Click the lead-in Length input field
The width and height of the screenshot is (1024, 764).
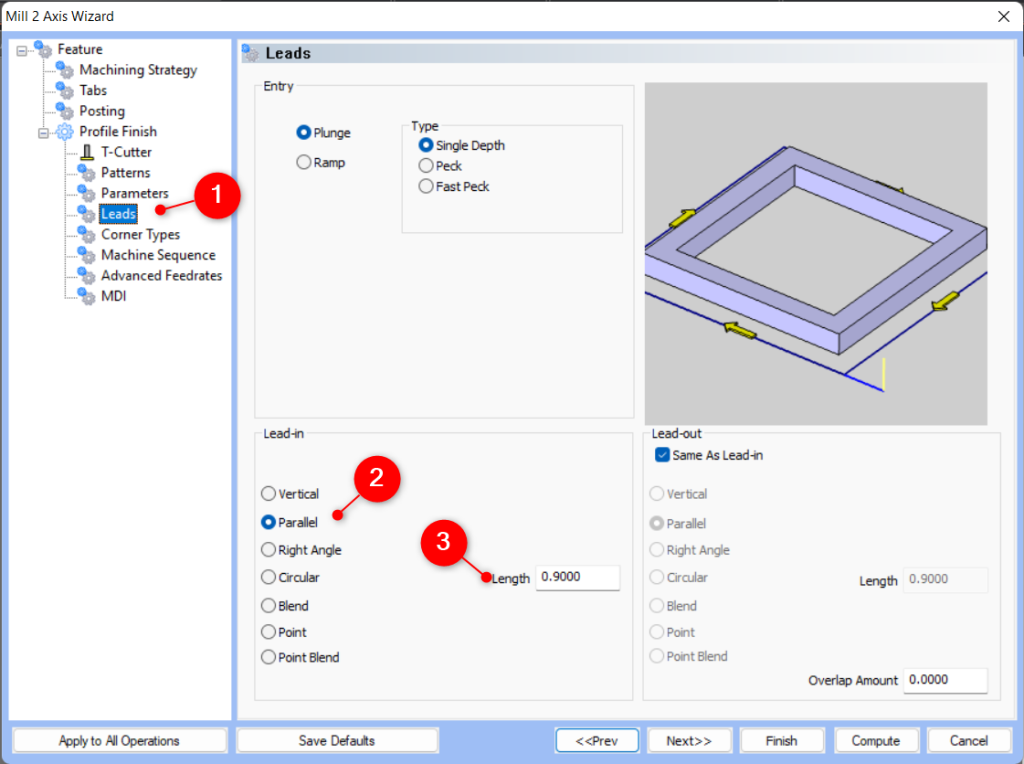point(578,577)
